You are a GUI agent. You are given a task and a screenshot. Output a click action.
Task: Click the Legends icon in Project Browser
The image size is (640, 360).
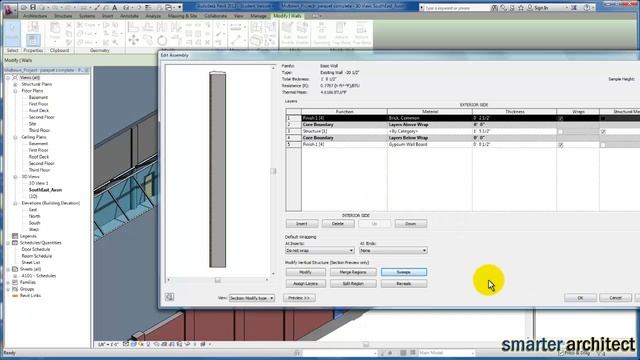[15, 236]
